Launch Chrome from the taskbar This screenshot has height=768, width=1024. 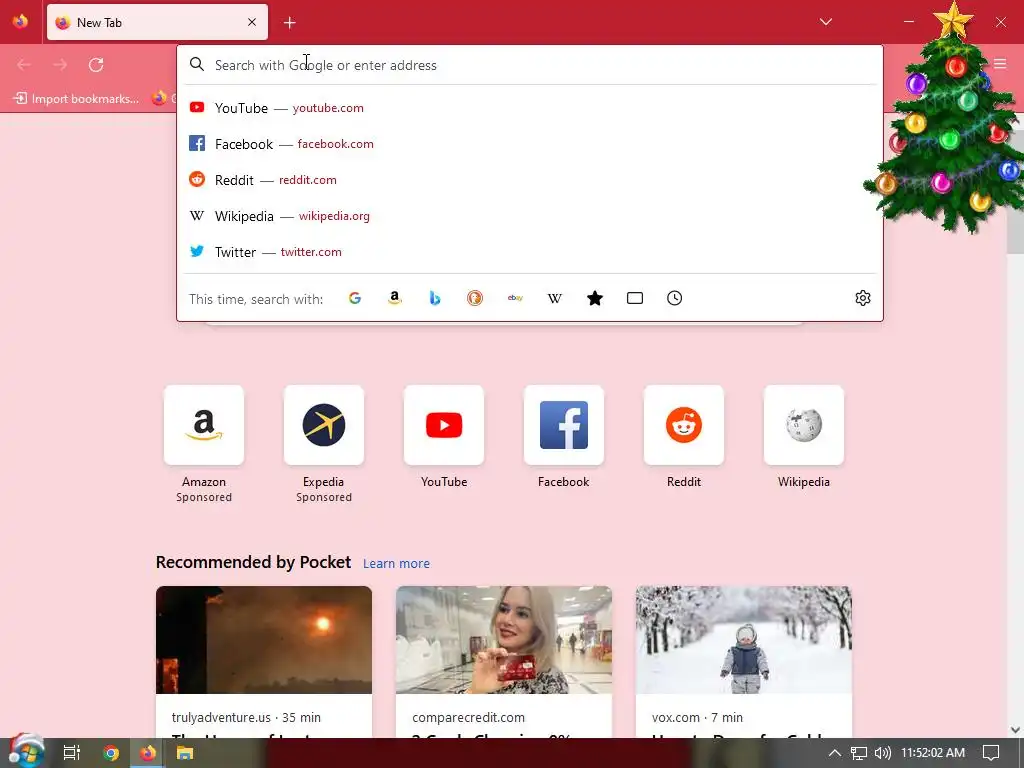110,753
